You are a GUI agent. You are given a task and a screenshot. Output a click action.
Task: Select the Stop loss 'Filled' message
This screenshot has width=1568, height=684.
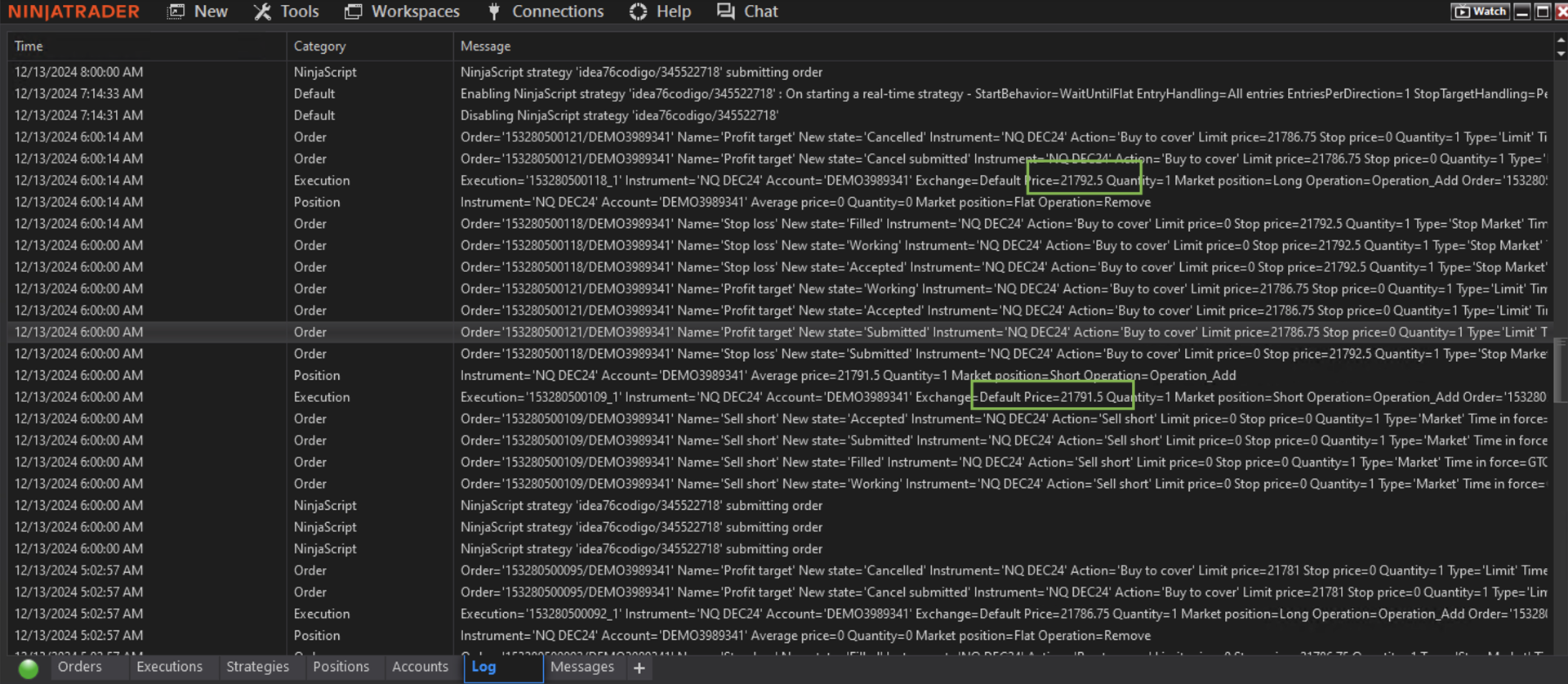coord(1003,224)
